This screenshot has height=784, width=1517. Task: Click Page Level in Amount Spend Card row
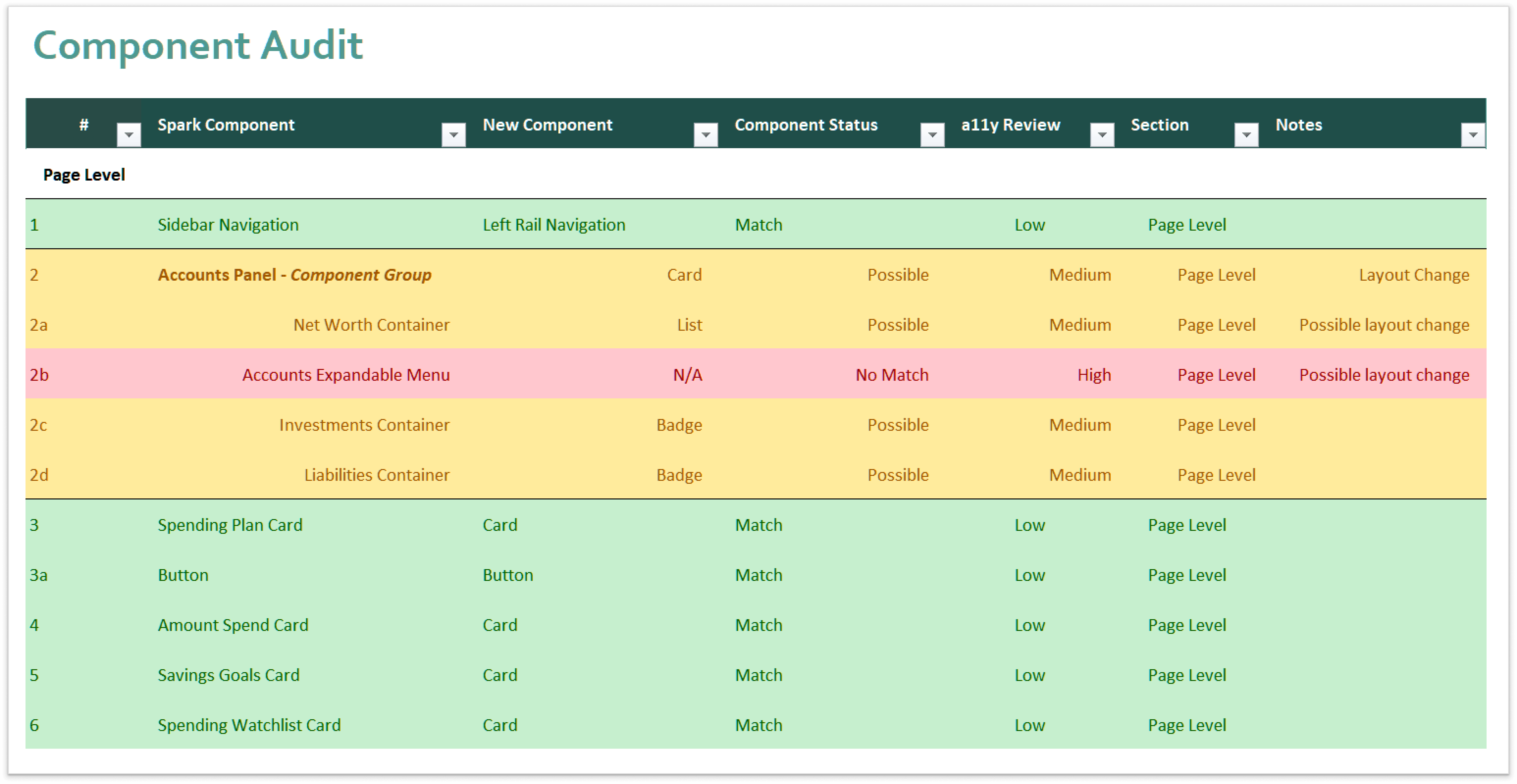tap(1187, 626)
